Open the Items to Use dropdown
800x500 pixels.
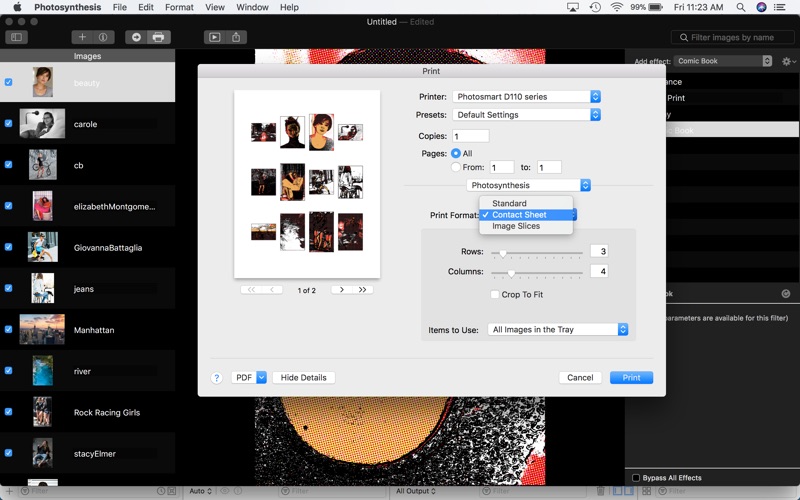click(x=558, y=330)
